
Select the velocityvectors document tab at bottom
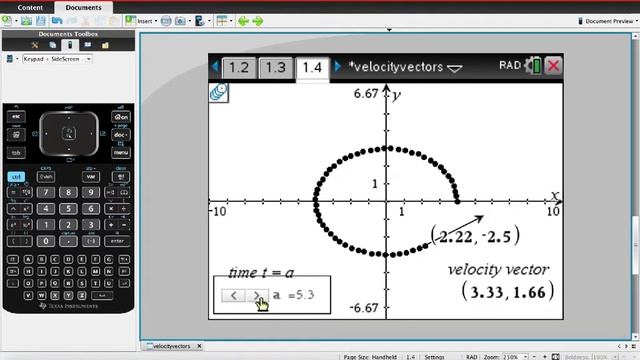point(171,346)
